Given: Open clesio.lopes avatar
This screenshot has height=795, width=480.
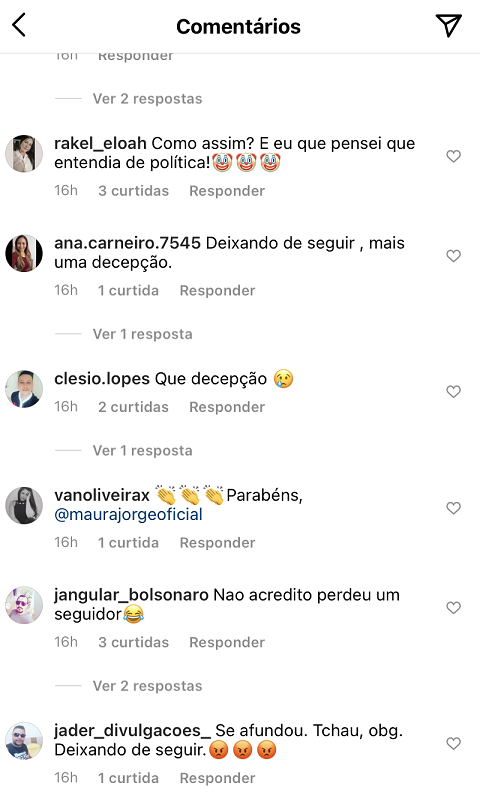Looking at the screenshot, I should (24, 389).
